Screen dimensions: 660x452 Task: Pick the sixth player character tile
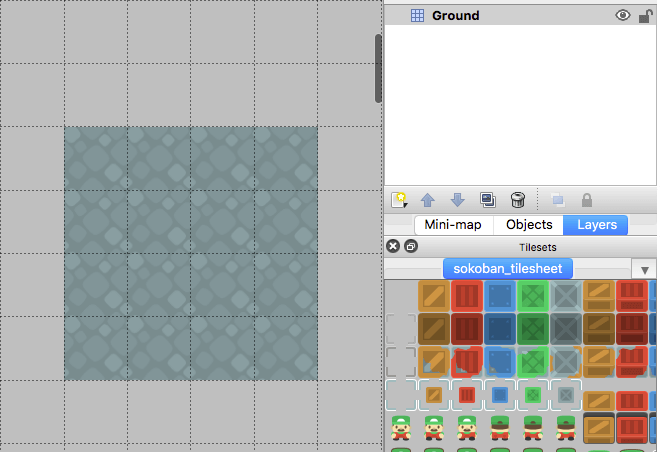566,428
